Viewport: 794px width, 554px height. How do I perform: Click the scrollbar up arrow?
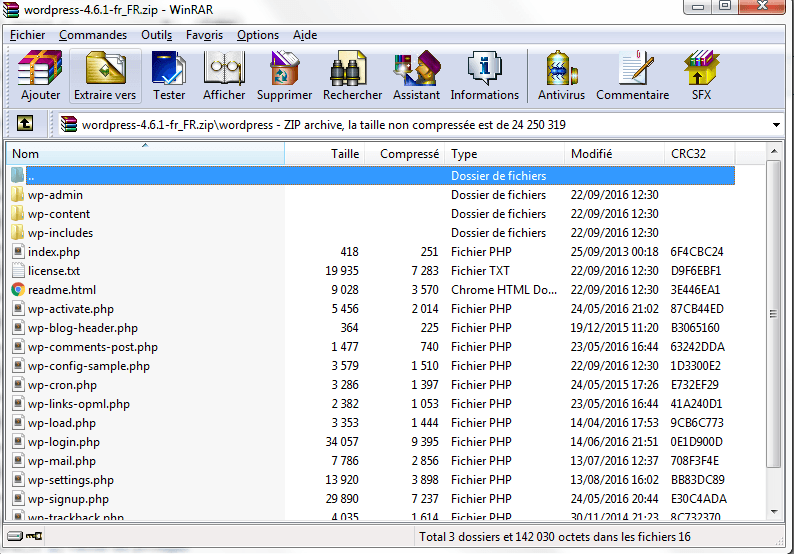pyautogui.click(x=774, y=151)
